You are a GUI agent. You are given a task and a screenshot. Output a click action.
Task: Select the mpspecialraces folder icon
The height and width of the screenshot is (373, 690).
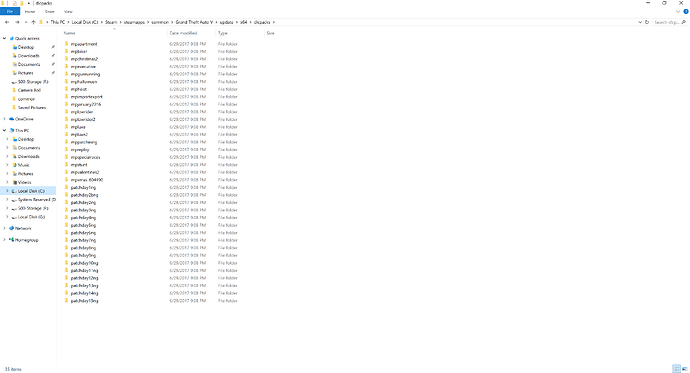(66, 157)
